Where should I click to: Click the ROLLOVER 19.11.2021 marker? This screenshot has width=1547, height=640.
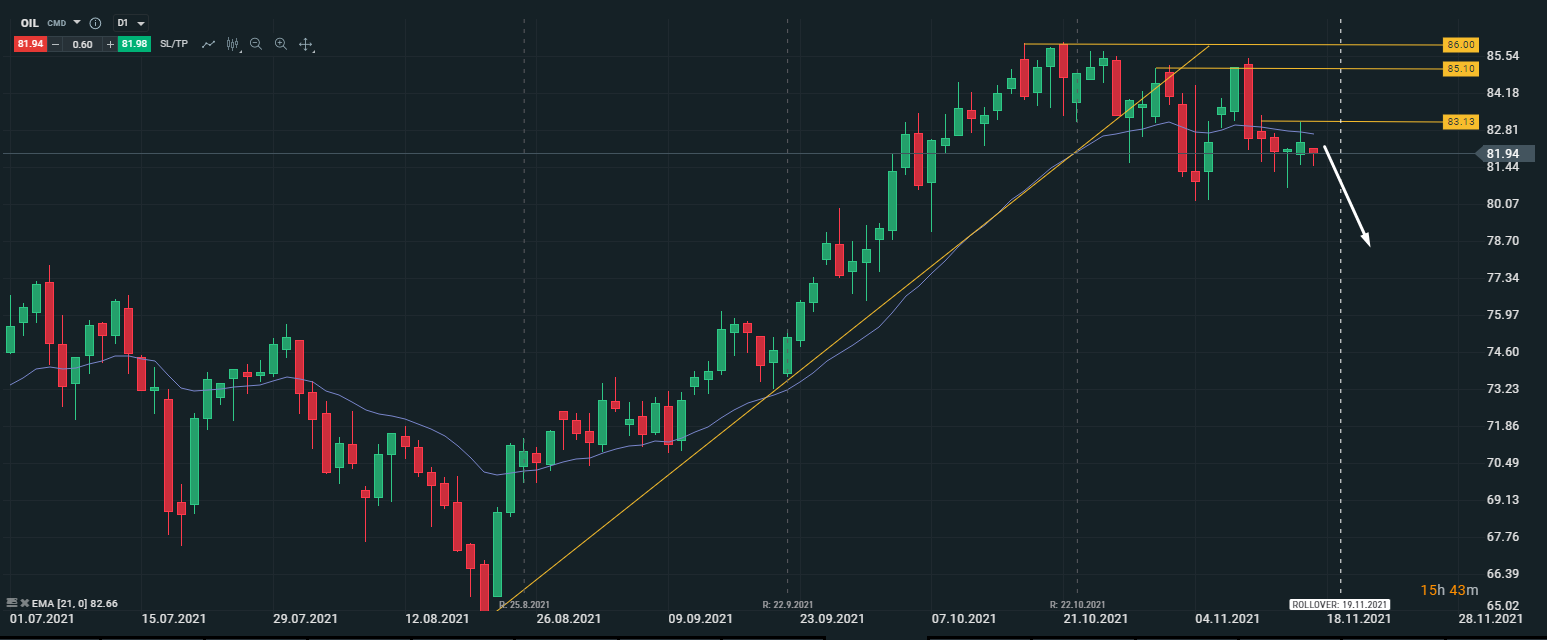pos(1340,604)
